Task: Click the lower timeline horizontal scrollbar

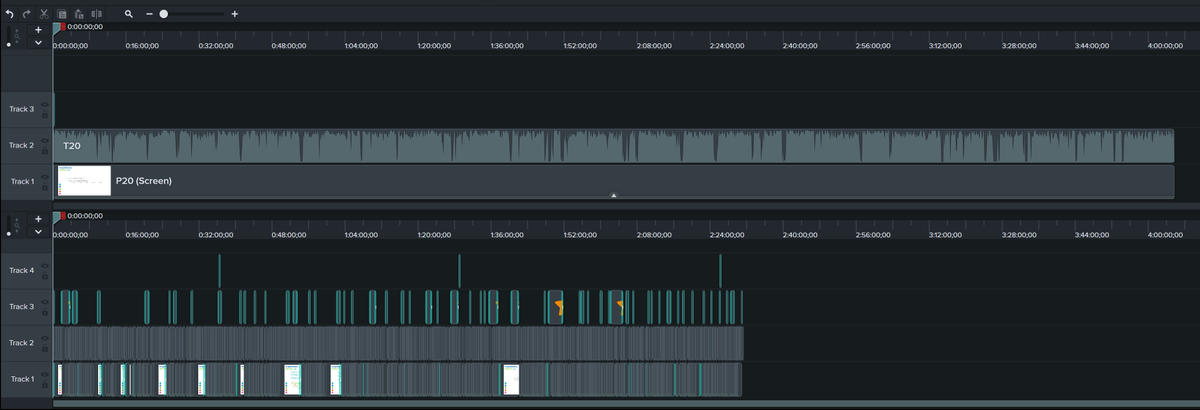Action: pos(626,404)
